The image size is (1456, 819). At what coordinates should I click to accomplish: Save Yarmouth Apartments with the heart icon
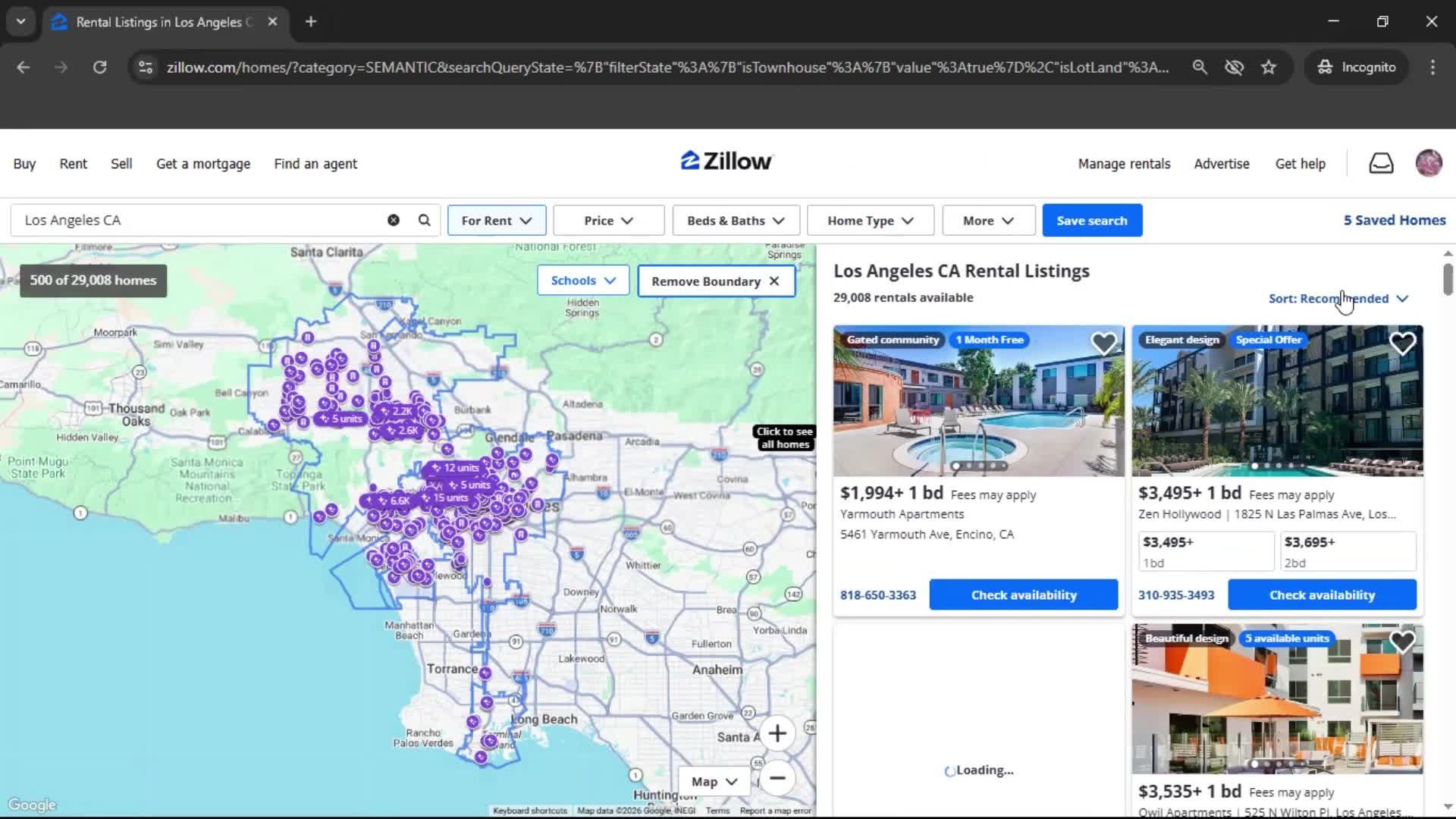pos(1104,344)
